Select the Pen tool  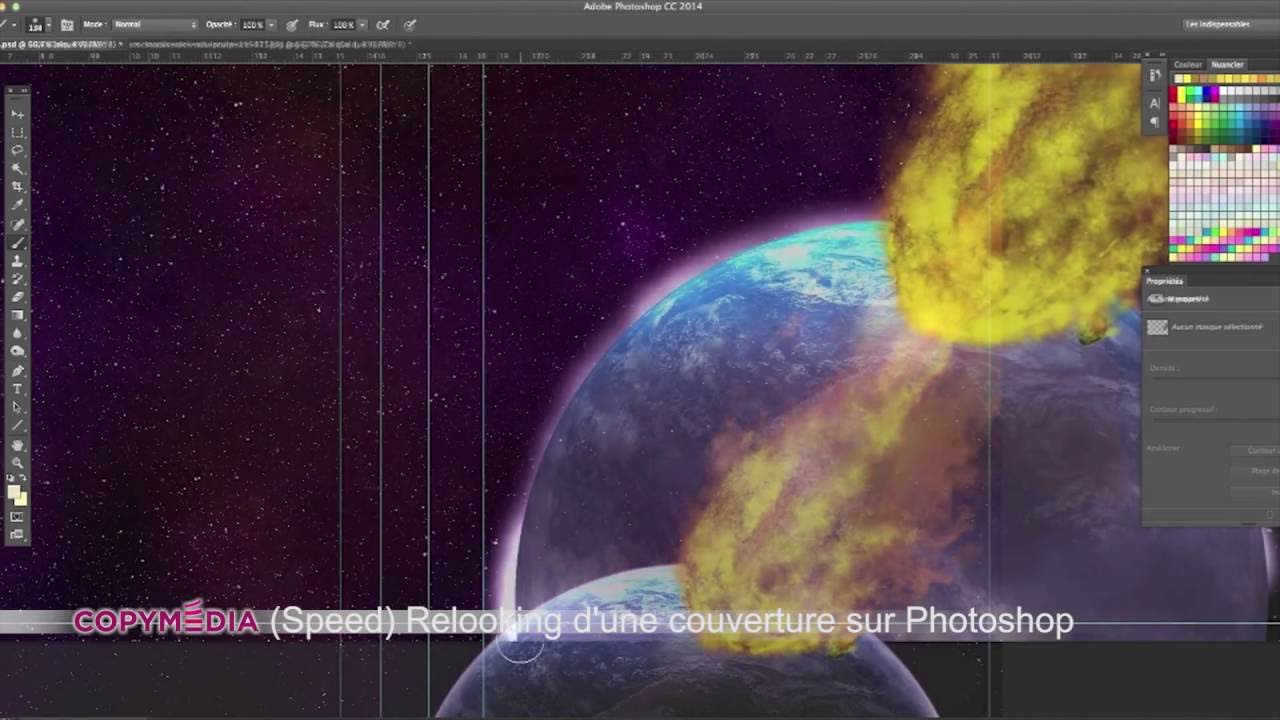[17, 371]
